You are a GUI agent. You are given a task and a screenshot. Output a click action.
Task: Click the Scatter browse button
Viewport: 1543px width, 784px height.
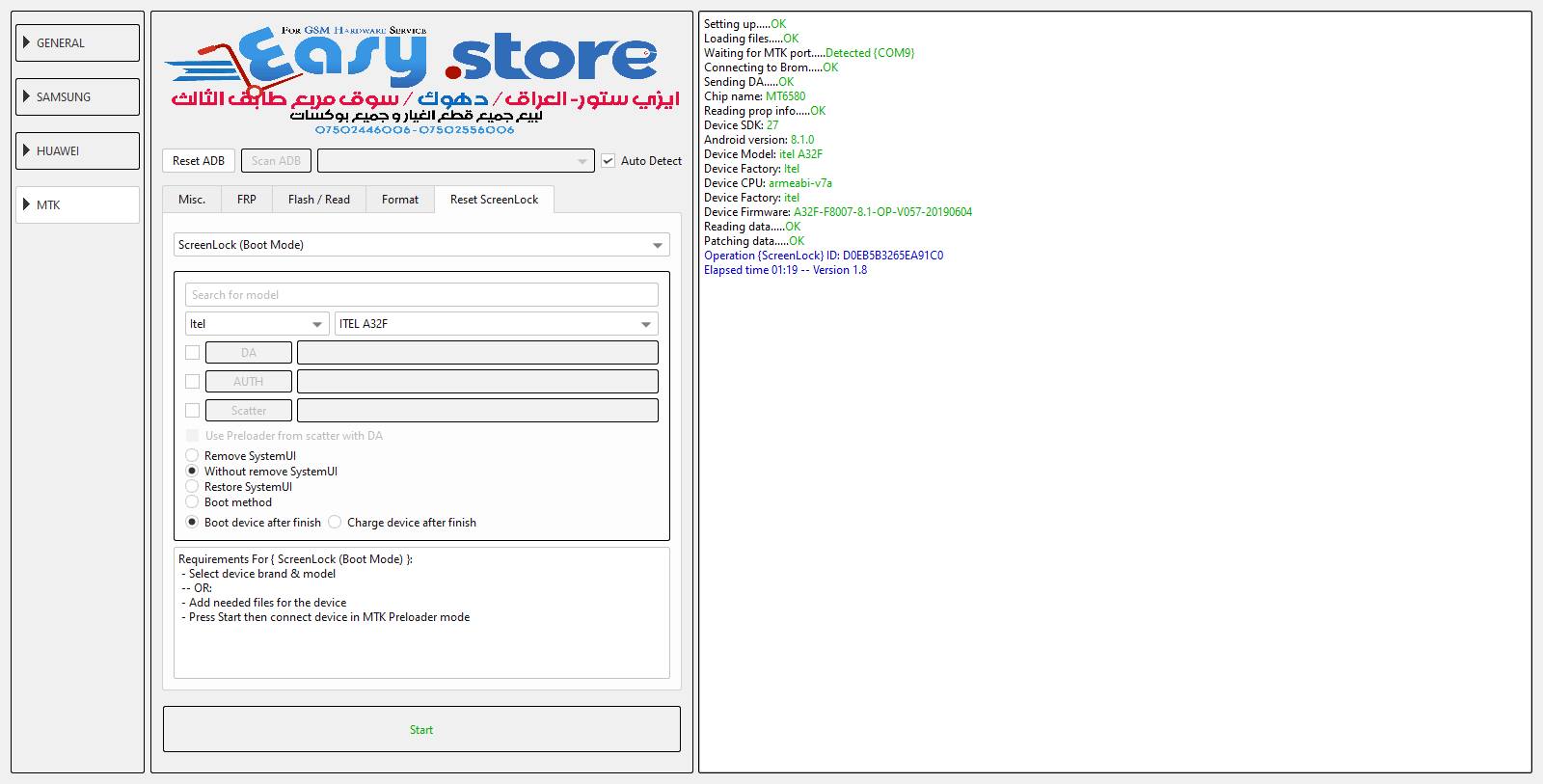(x=249, y=411)
